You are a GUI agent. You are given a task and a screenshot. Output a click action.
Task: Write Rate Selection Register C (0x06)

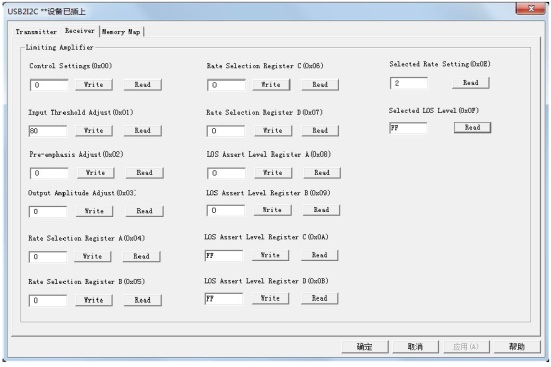point(271,85)
